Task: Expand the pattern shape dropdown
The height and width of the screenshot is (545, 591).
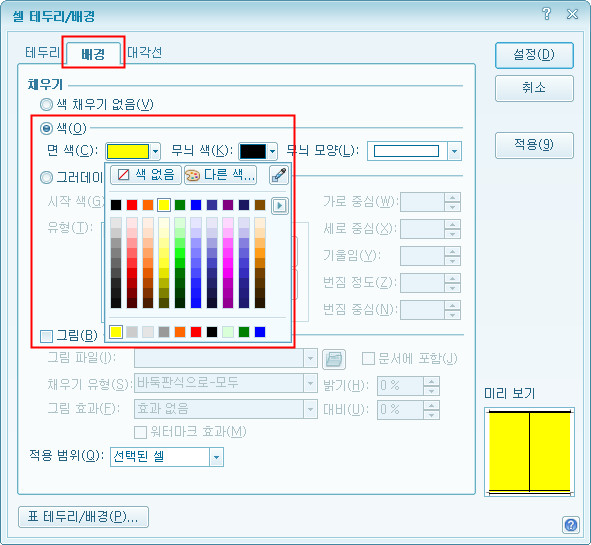Action: tap(454, 152)
